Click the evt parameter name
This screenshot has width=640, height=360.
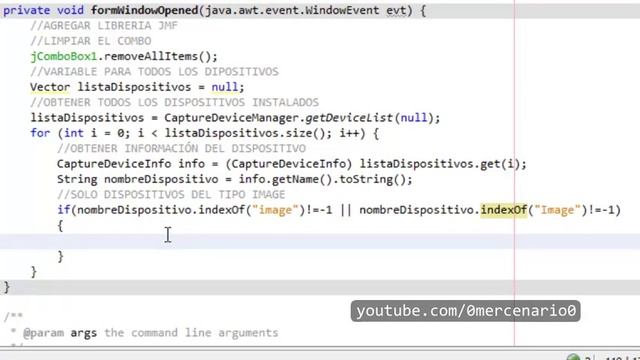pos(396,11)
